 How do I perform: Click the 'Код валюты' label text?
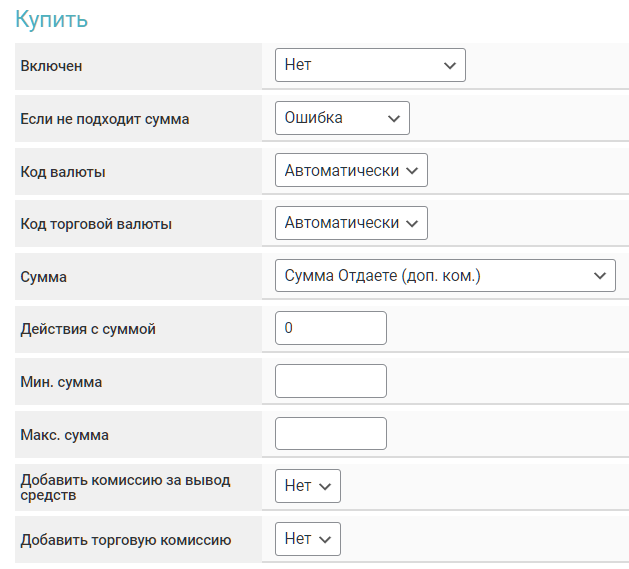pos(63,172)
